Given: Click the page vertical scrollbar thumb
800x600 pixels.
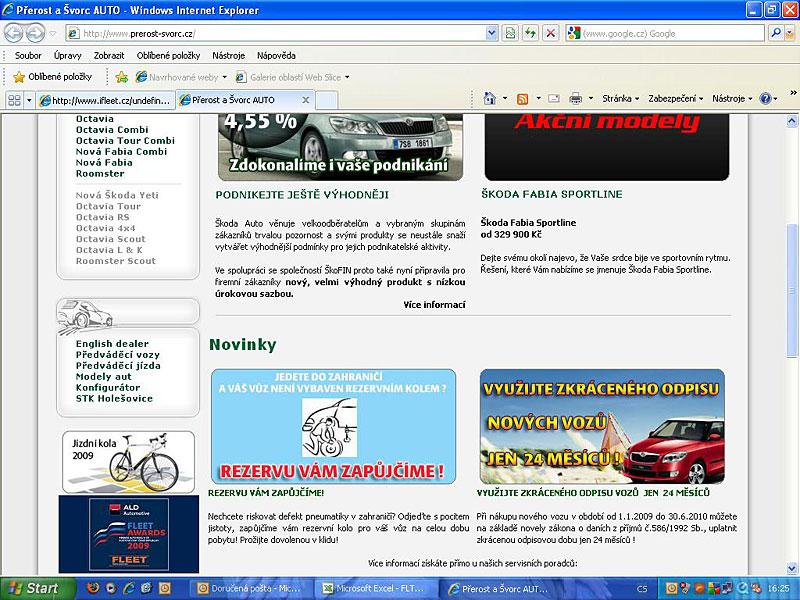Looking at the screenshot, I should pos(792,291).
